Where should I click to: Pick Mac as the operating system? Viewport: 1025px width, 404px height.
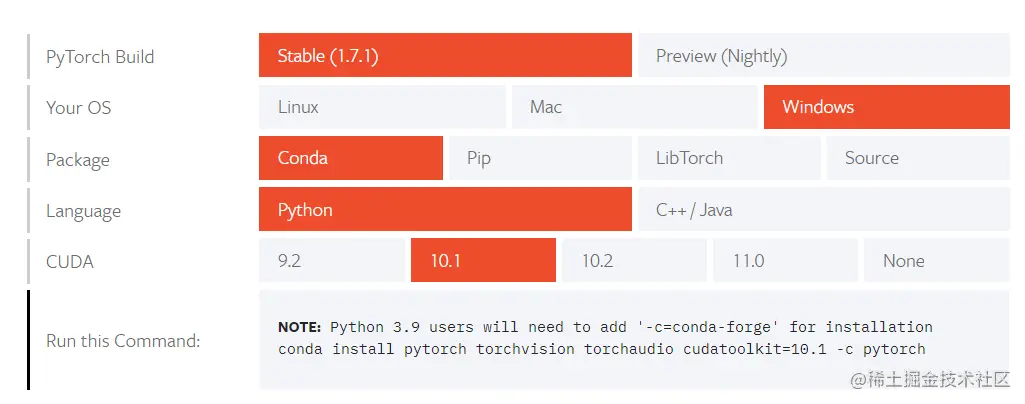[x=634, y=107]
